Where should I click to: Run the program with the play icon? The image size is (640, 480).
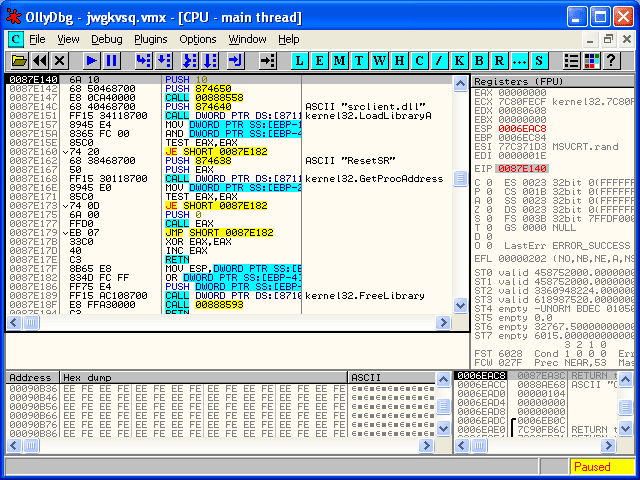(91, 61)
